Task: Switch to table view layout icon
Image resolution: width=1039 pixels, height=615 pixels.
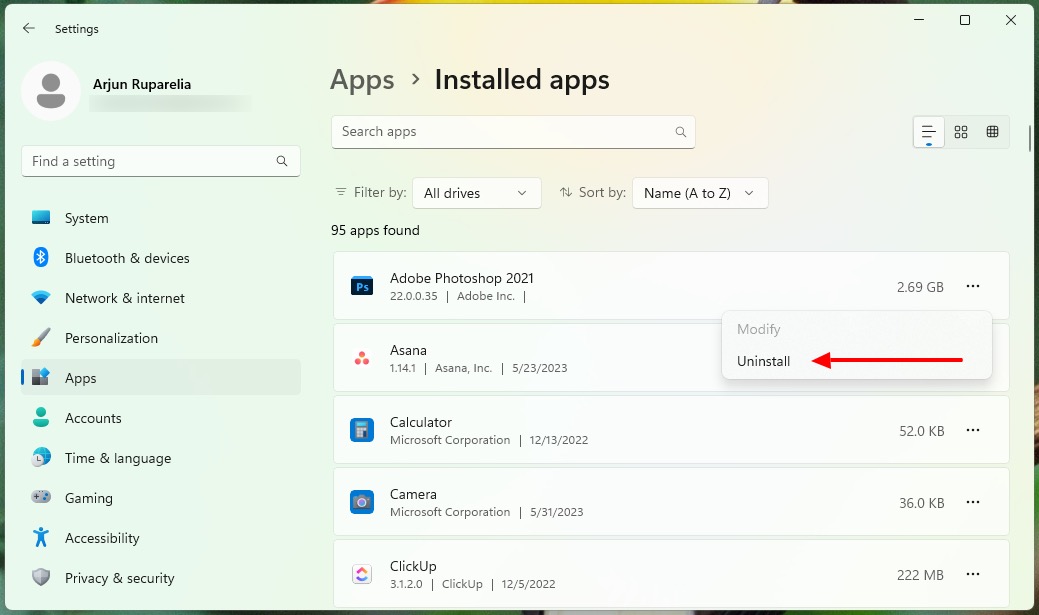Action: [x=992, y=132]
